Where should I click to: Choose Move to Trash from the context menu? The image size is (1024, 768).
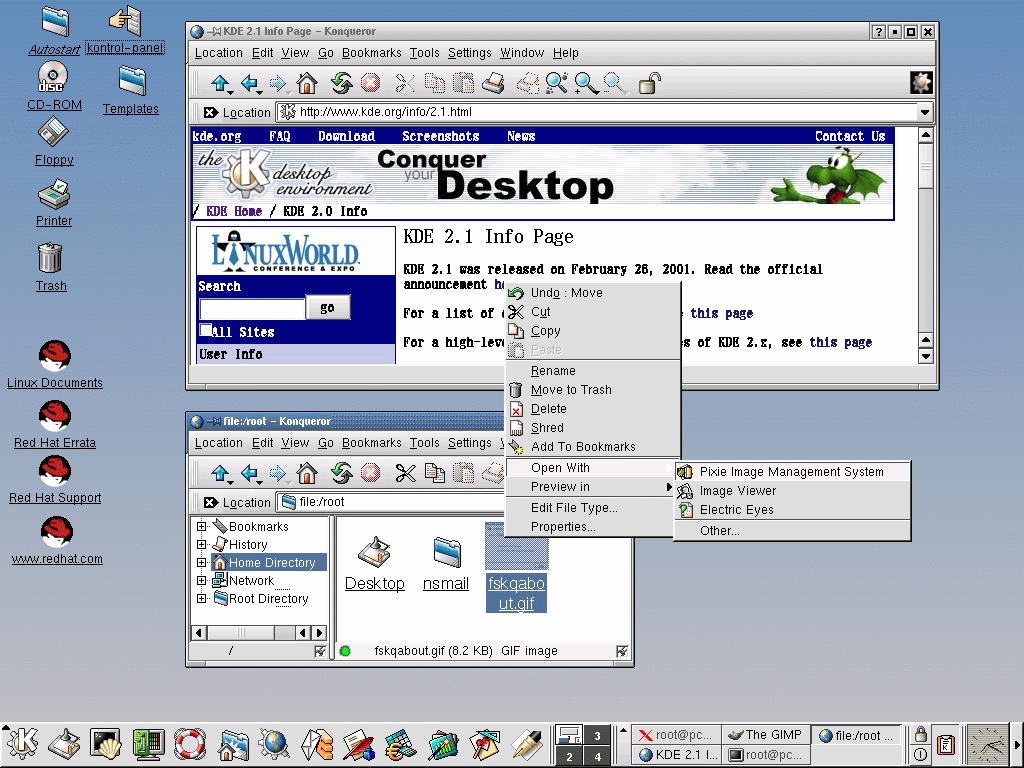(593, 390)
